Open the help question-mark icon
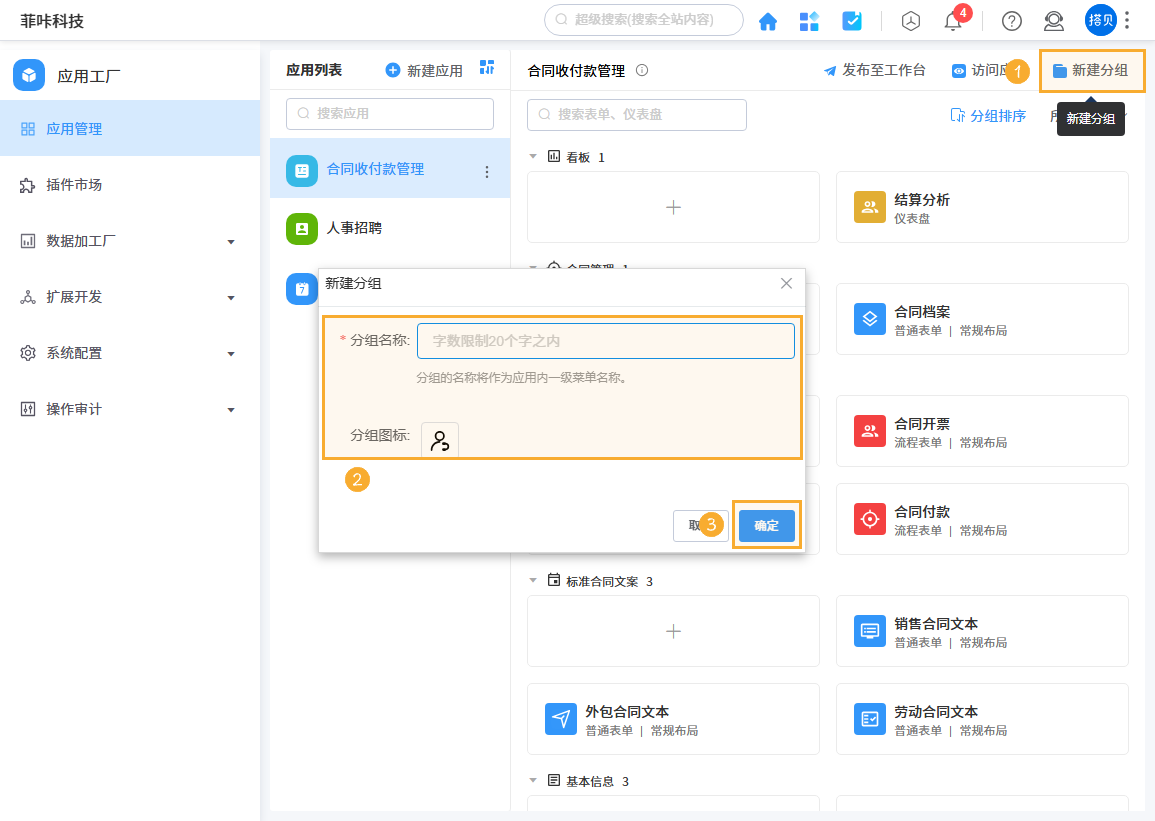1155x821 pixels. click(1011, 20)
